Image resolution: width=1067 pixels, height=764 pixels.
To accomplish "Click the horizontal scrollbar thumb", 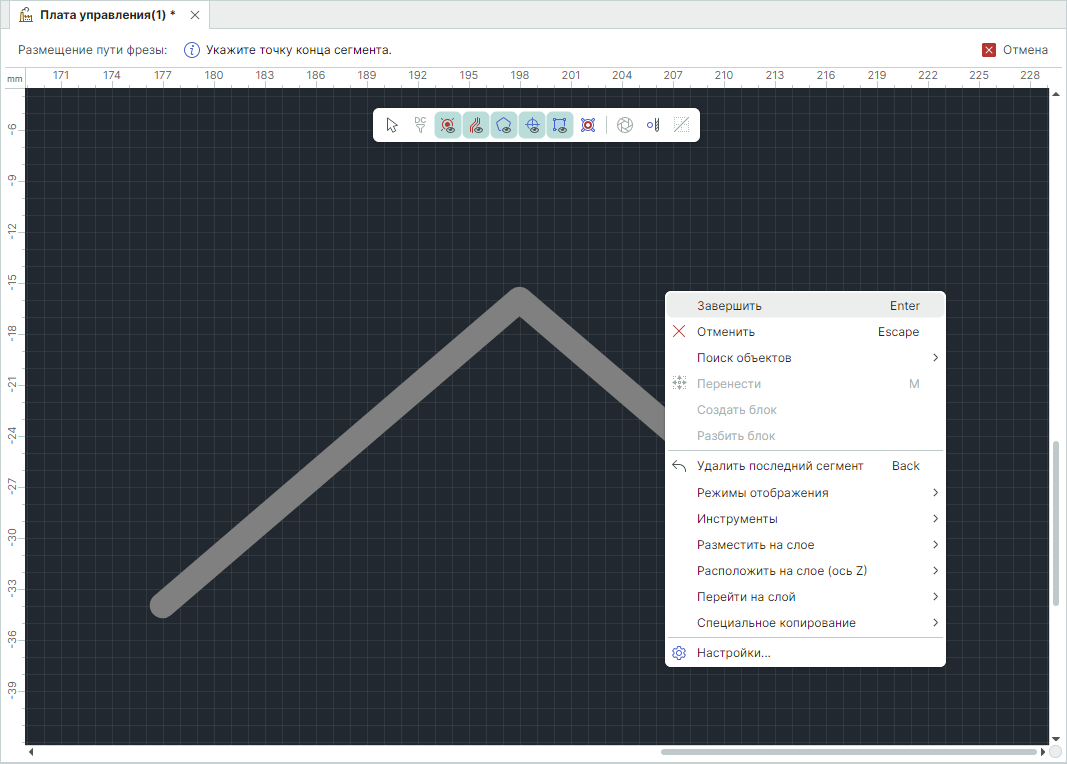I will tap(848, 752).
